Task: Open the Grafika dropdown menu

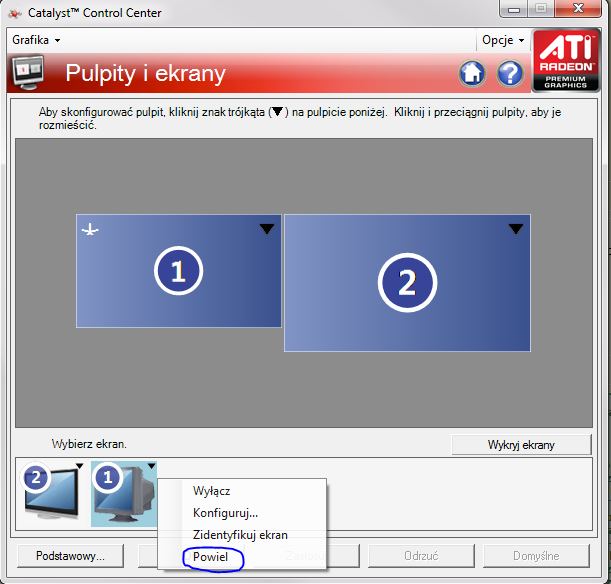Action: click(36, 40)
